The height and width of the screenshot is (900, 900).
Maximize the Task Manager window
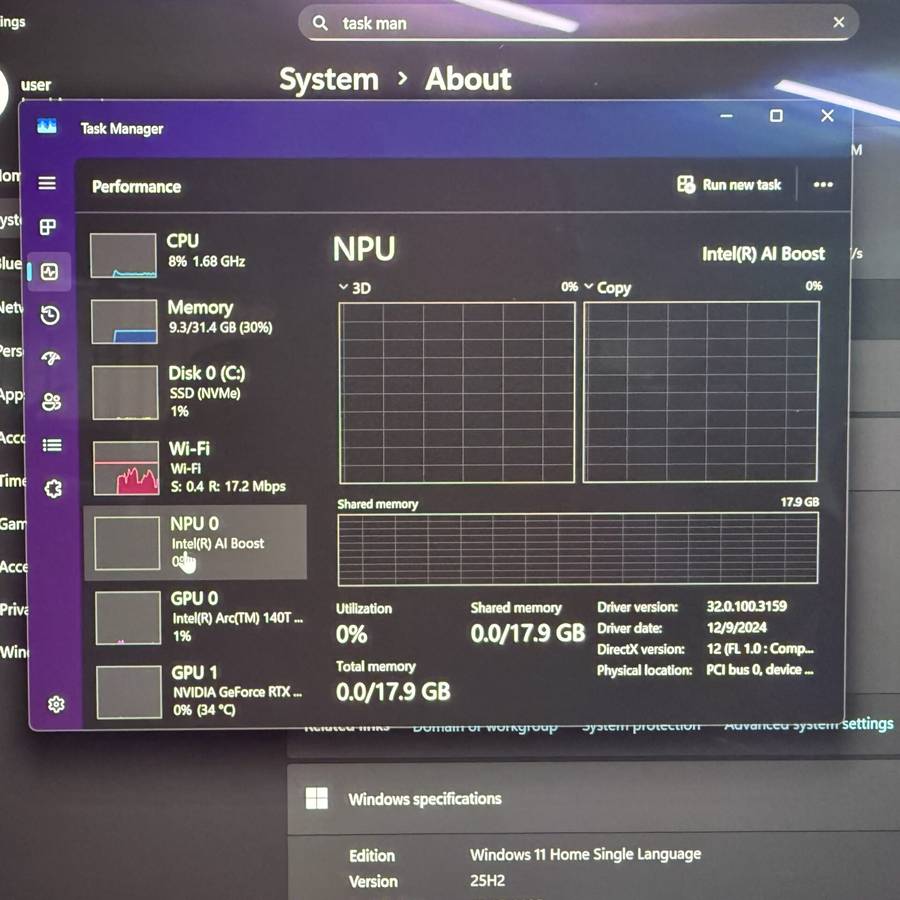[776, 116]
